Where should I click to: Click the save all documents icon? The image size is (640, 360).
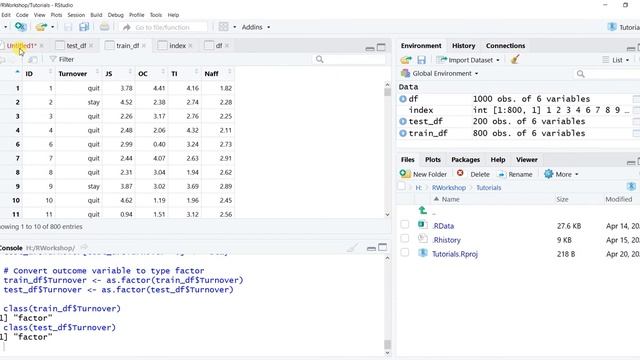tap(84, 27)
